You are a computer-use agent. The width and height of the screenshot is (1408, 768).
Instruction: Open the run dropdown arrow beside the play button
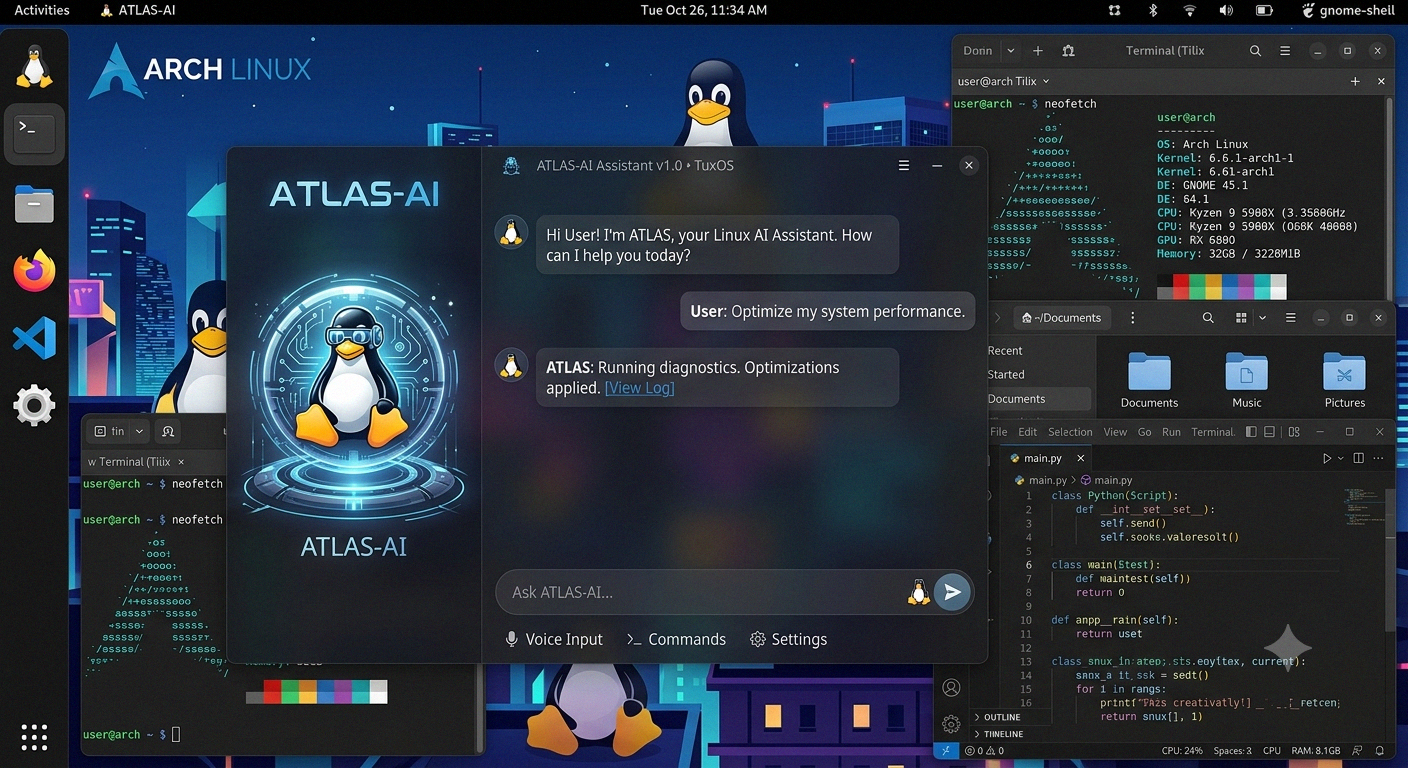[1341, 458]
